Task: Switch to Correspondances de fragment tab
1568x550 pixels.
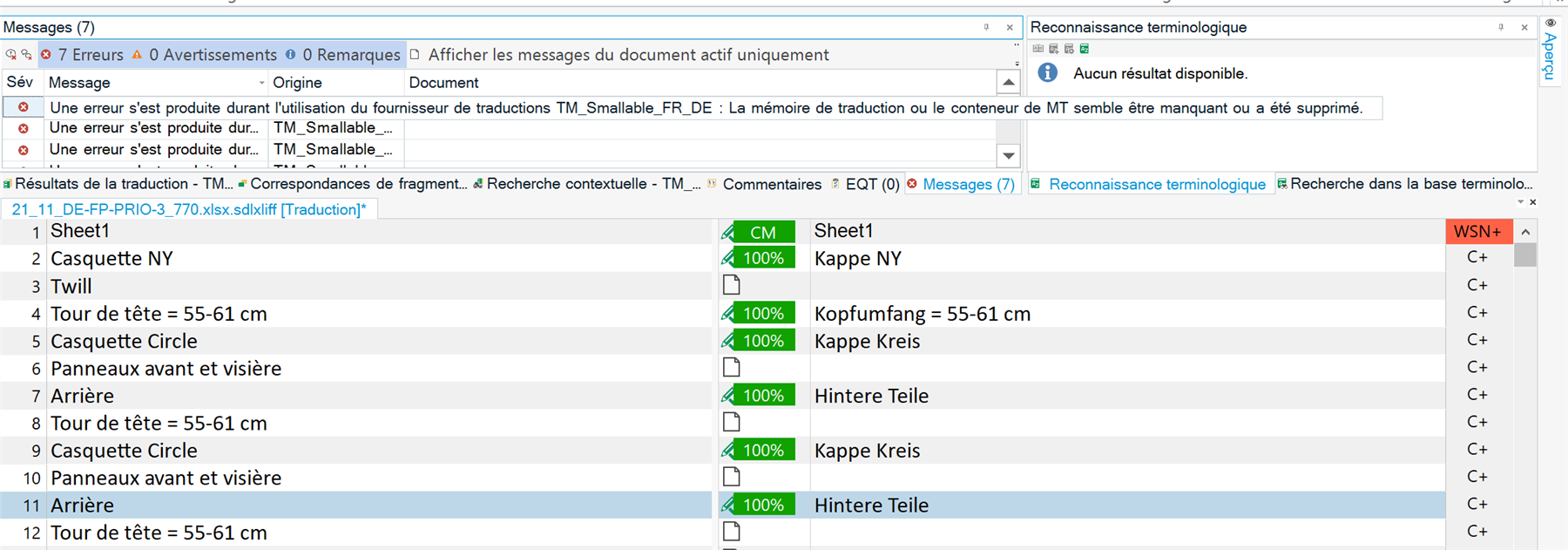Action: (353, 184)
